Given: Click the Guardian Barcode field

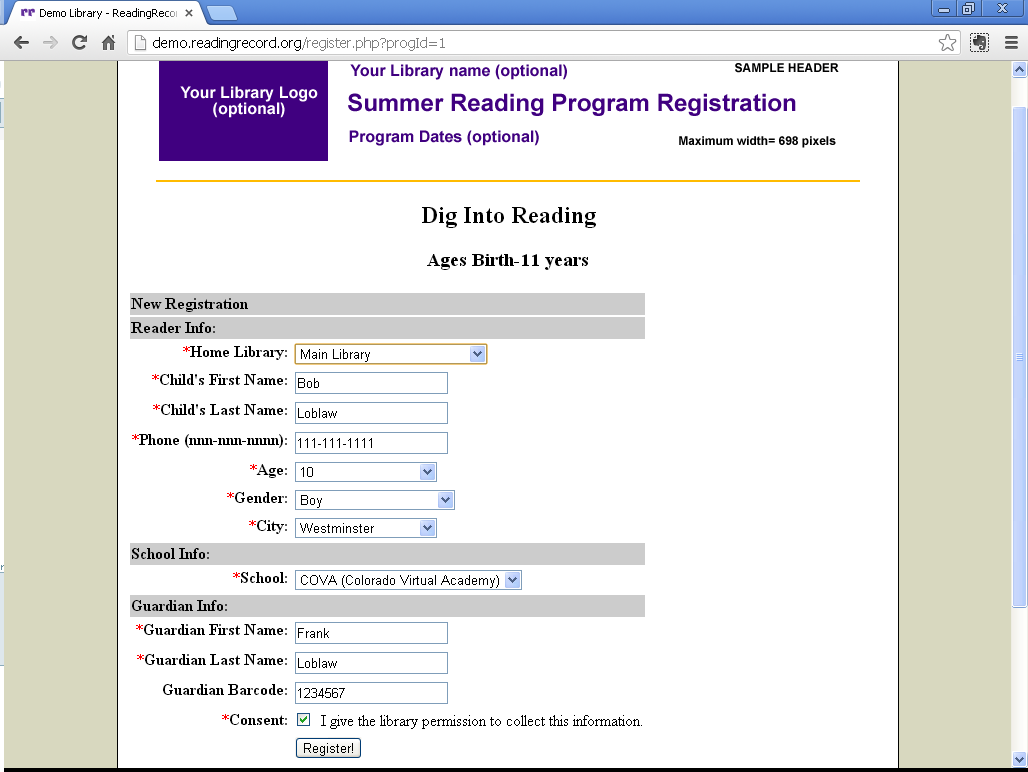Looking at the screenshot, I should coord(371,693).
